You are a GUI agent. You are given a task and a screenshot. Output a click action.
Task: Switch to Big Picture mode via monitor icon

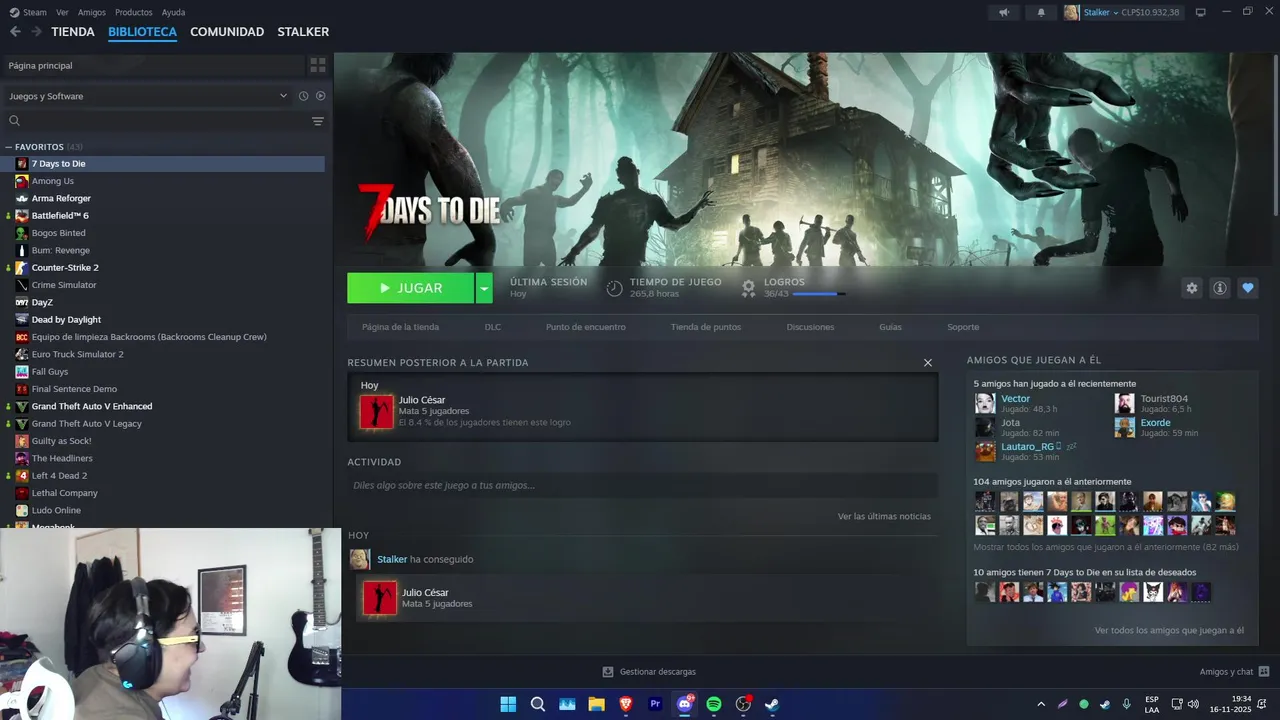pos(1201,12)
